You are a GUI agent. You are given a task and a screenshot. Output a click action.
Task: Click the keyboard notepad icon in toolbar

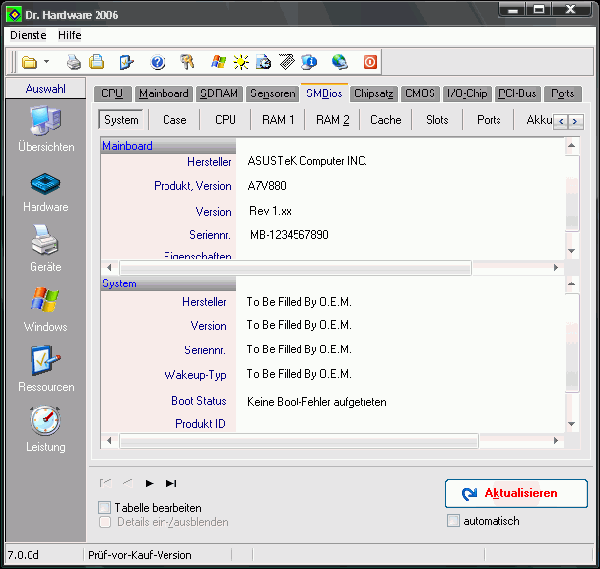click(x=287, y=62)
